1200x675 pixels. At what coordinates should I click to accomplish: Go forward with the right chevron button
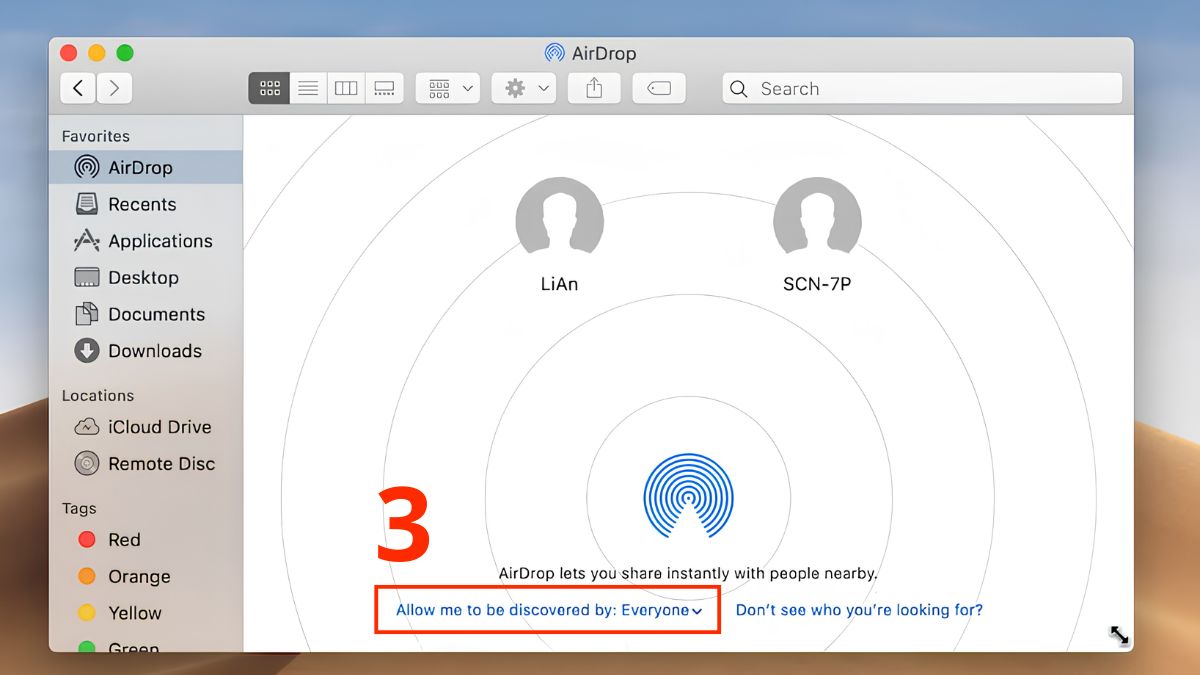coord(114,88)
